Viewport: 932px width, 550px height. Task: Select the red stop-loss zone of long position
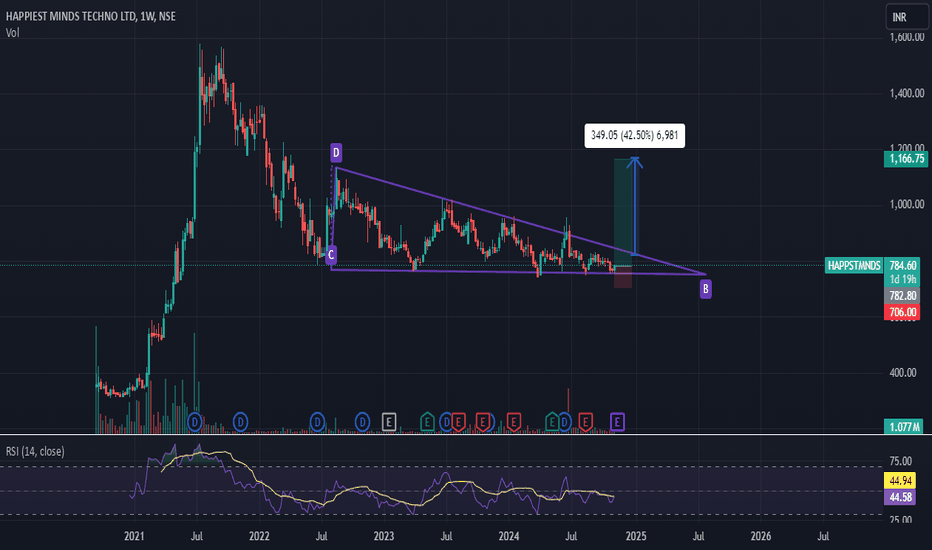[x=622, y=277]
